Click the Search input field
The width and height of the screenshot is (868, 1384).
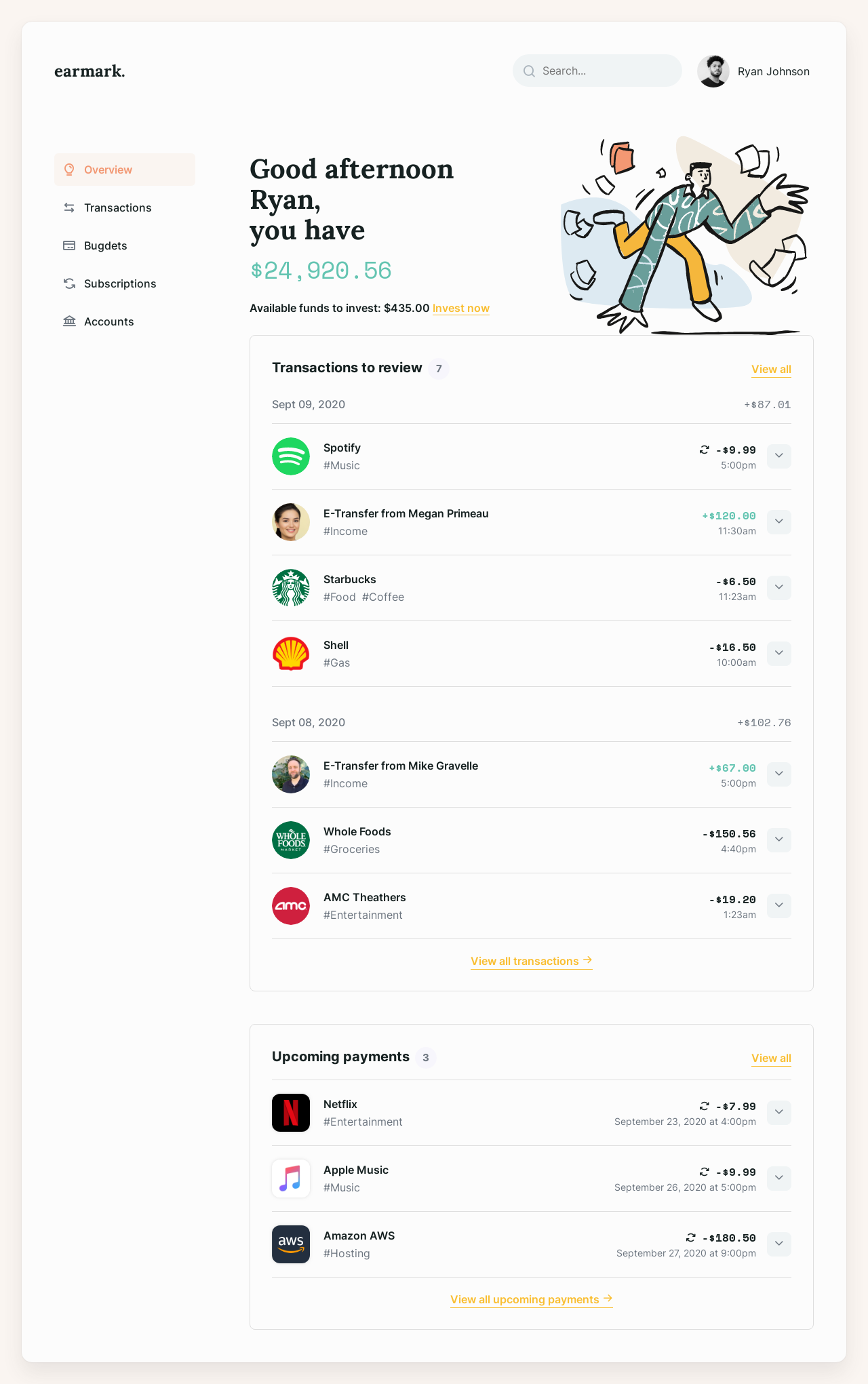(x=597, y=71)
